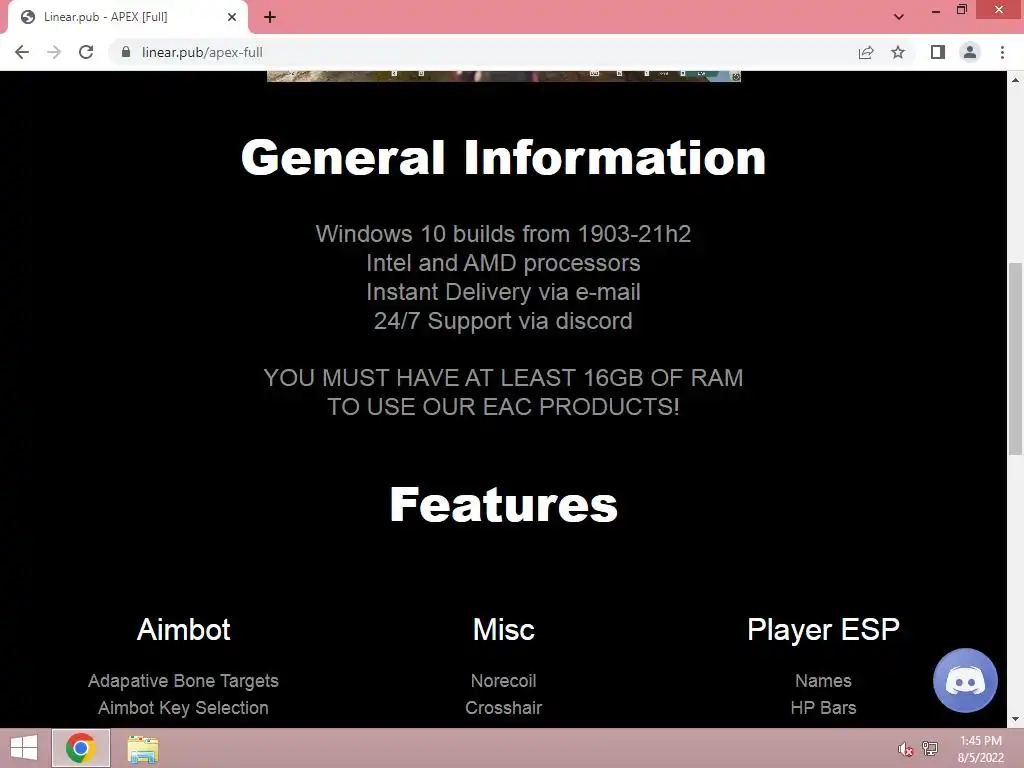
Task: Click 'Adapative Bone Targets' text
Action: pos(184,681)
